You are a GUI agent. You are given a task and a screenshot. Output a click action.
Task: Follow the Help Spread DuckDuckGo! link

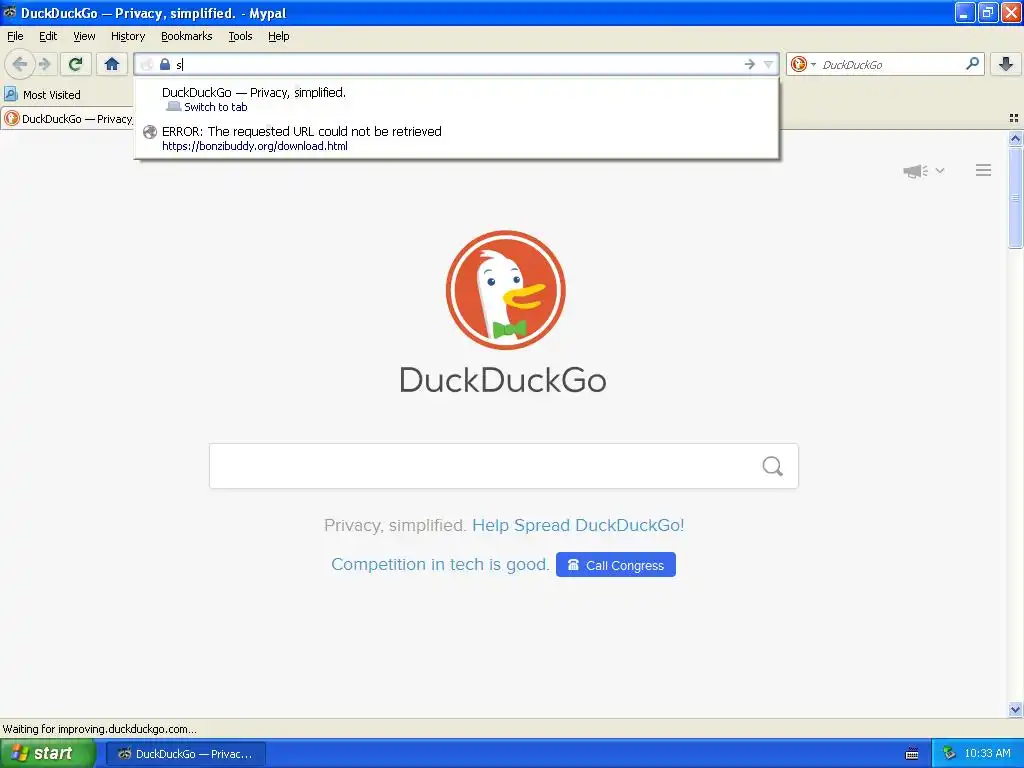(578, 525)
